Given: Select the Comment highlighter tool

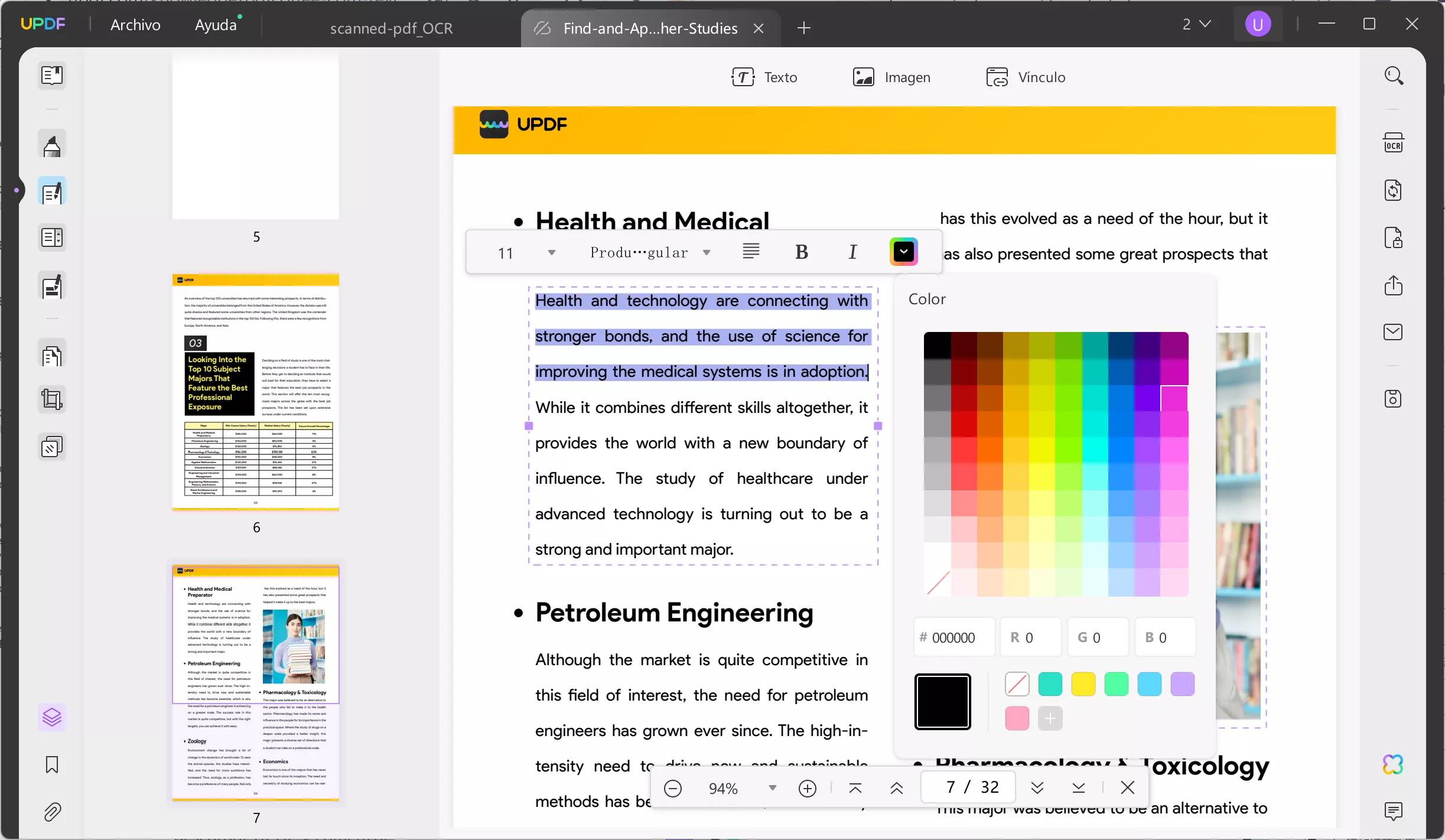Looking at the screenshot, I should (52, 145).
